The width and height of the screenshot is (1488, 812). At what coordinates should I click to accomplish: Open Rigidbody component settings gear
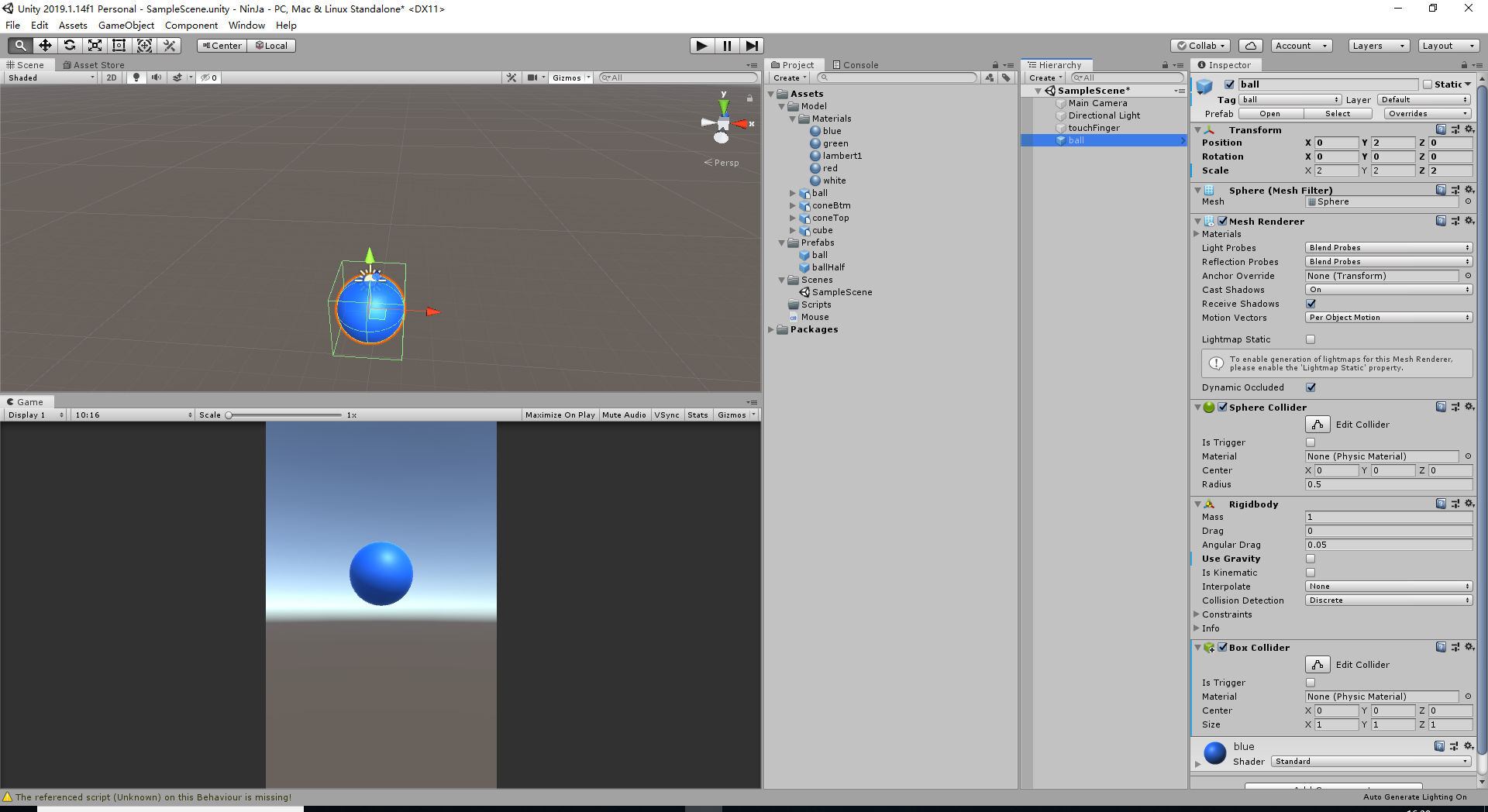pyautogui.click(x=1469, y=504)
